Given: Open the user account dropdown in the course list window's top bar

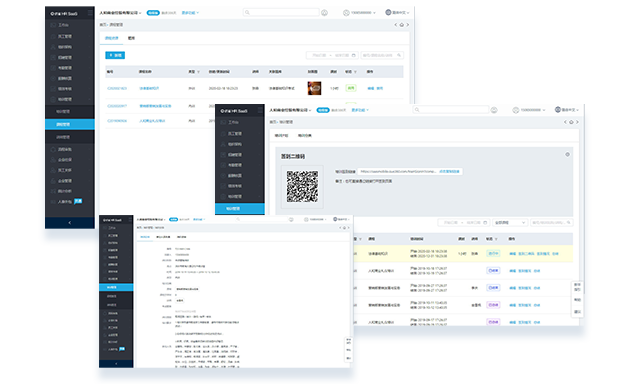Looking at the screenshot, I should click(360, 13).
